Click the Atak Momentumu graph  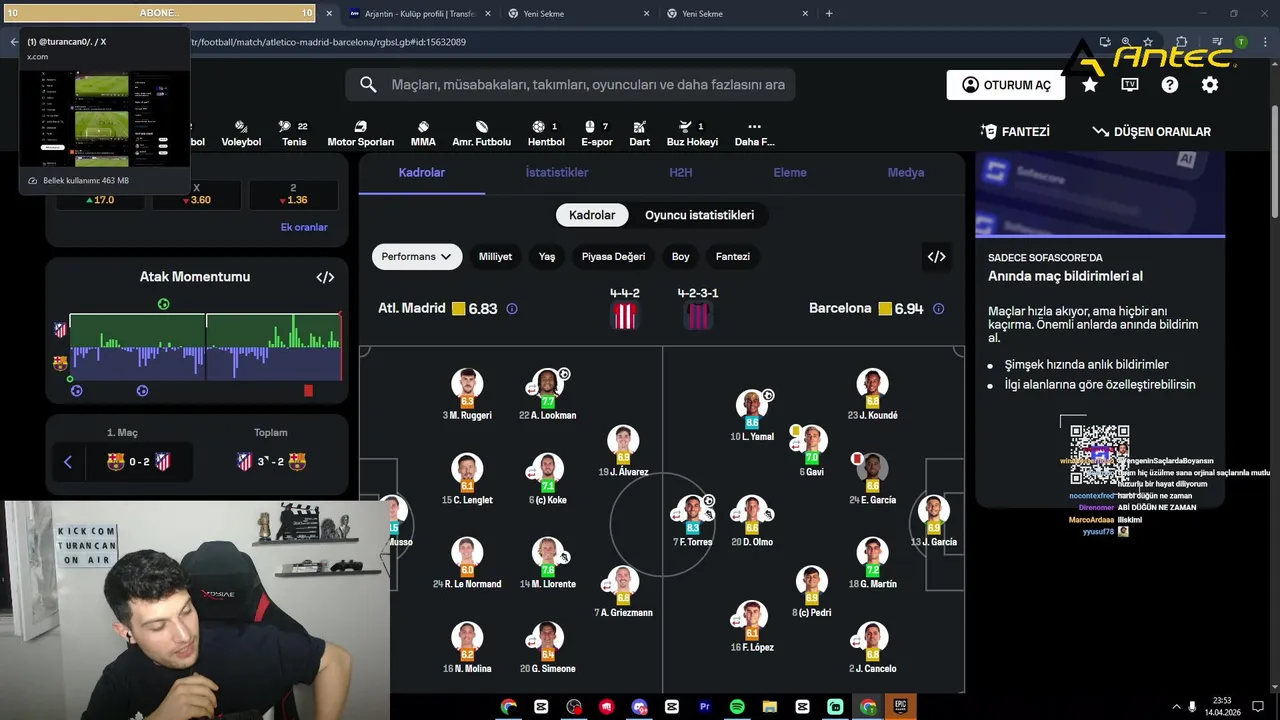point(205,347)
